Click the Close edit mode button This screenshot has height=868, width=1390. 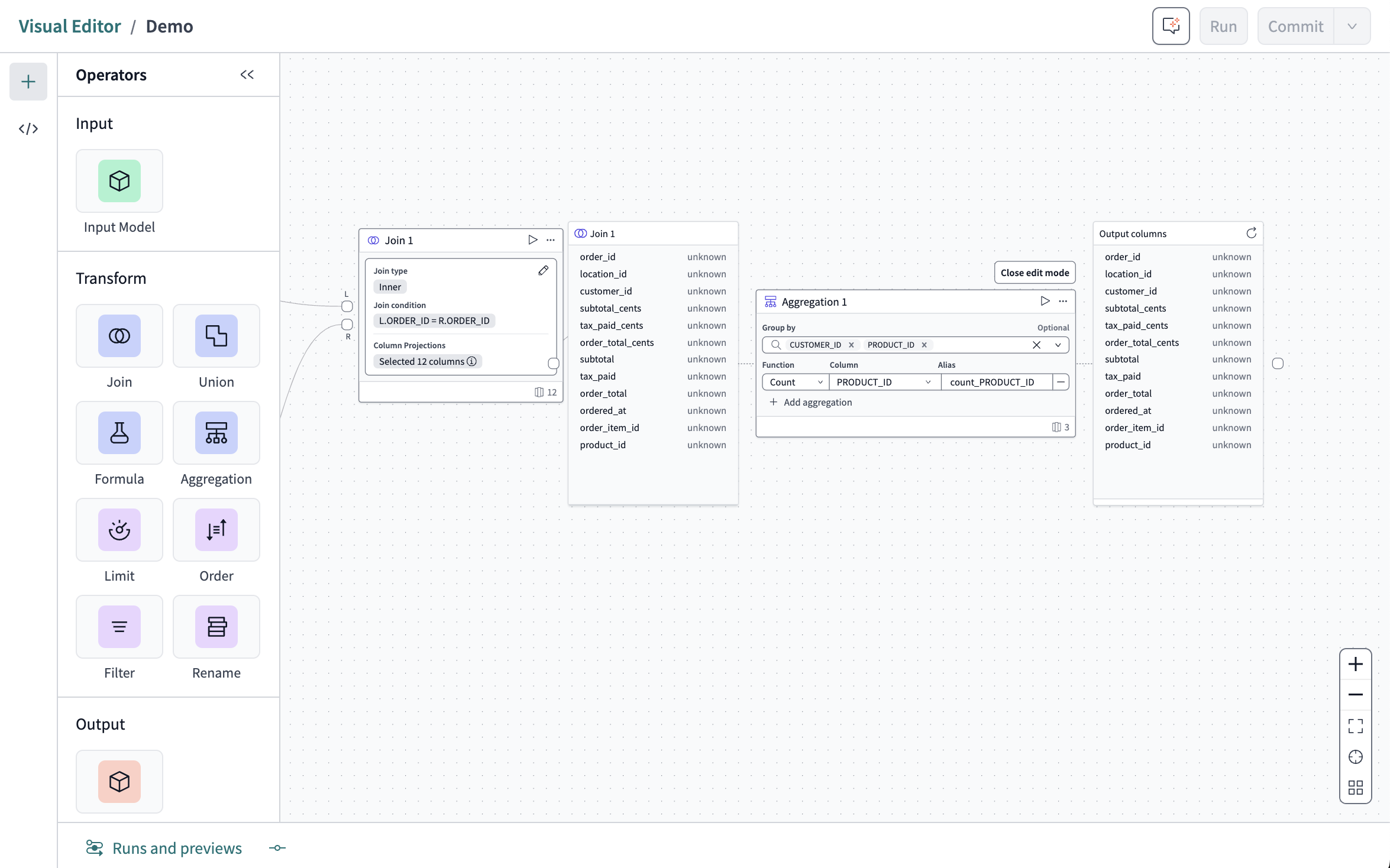click(x=1035, y=273)
